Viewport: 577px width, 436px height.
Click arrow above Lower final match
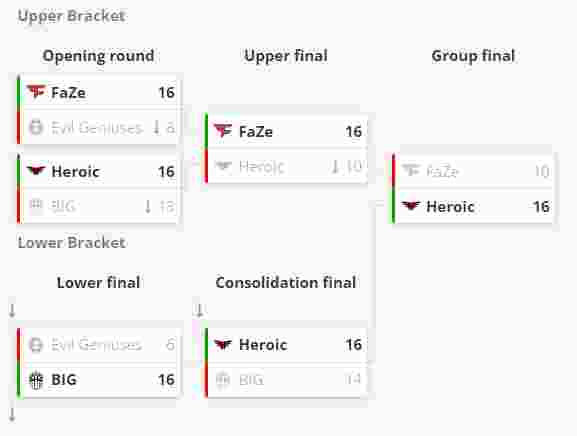coord(12,310)
